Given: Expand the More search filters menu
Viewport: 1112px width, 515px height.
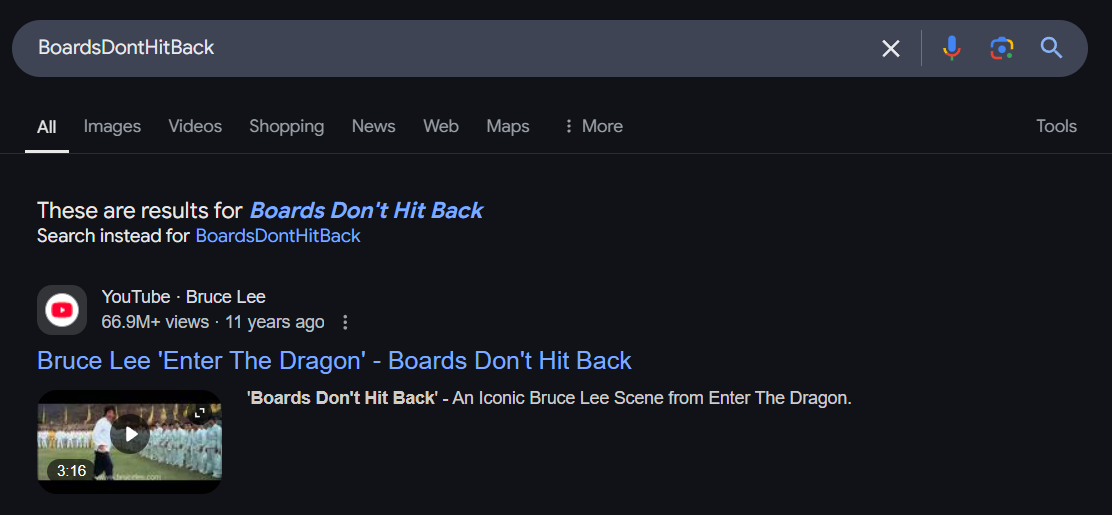Looking at the screenshot, I should (x=593, y=126).
